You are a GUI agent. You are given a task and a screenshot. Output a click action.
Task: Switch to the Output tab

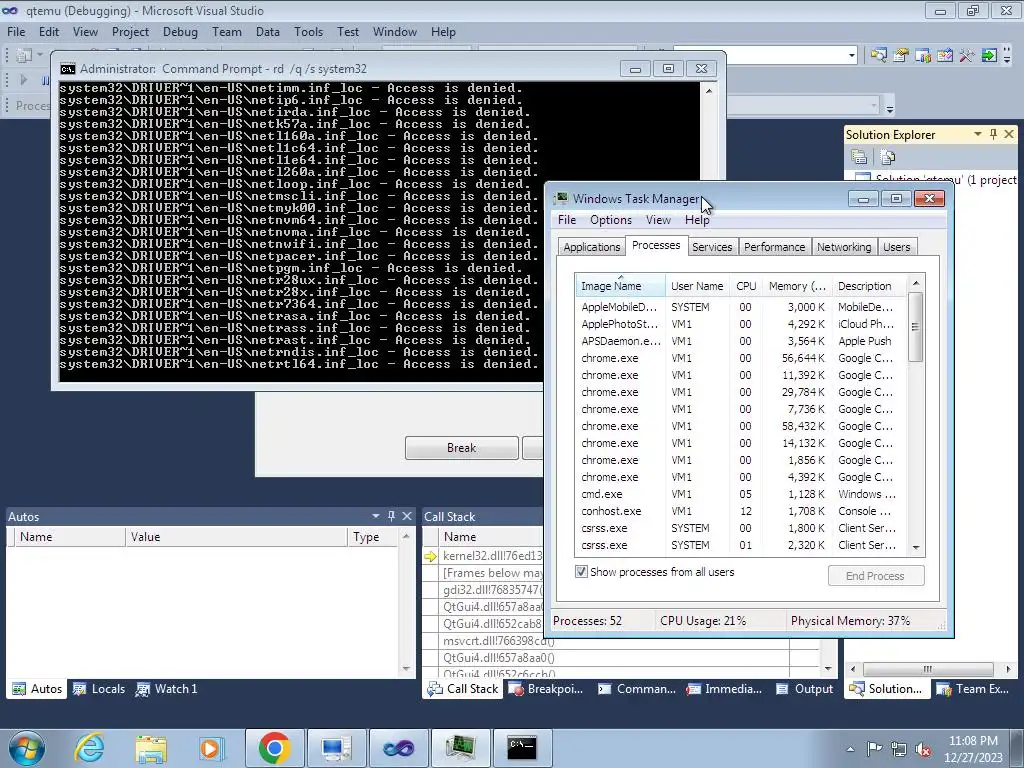click(x=805, y=688)
